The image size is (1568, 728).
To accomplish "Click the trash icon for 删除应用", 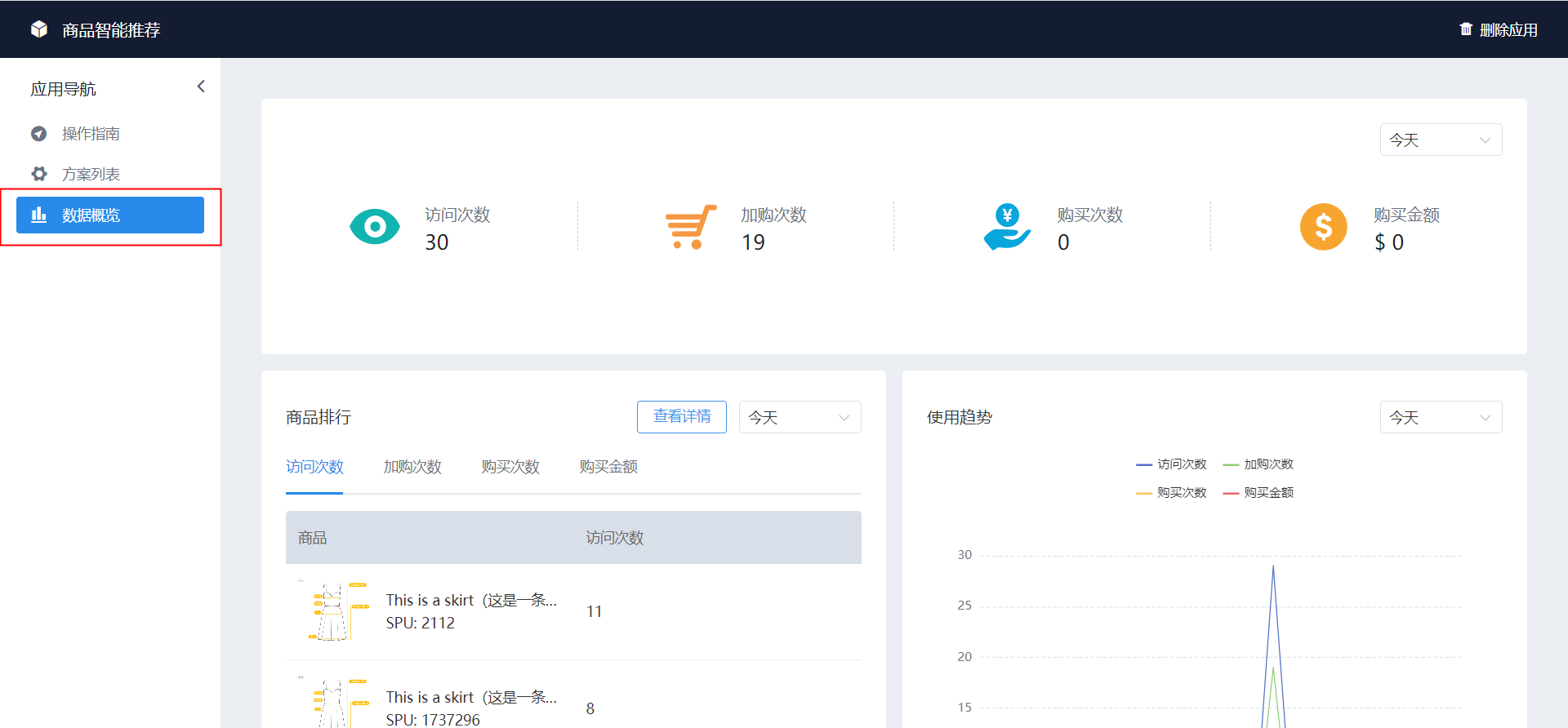I will point(1466,29).
